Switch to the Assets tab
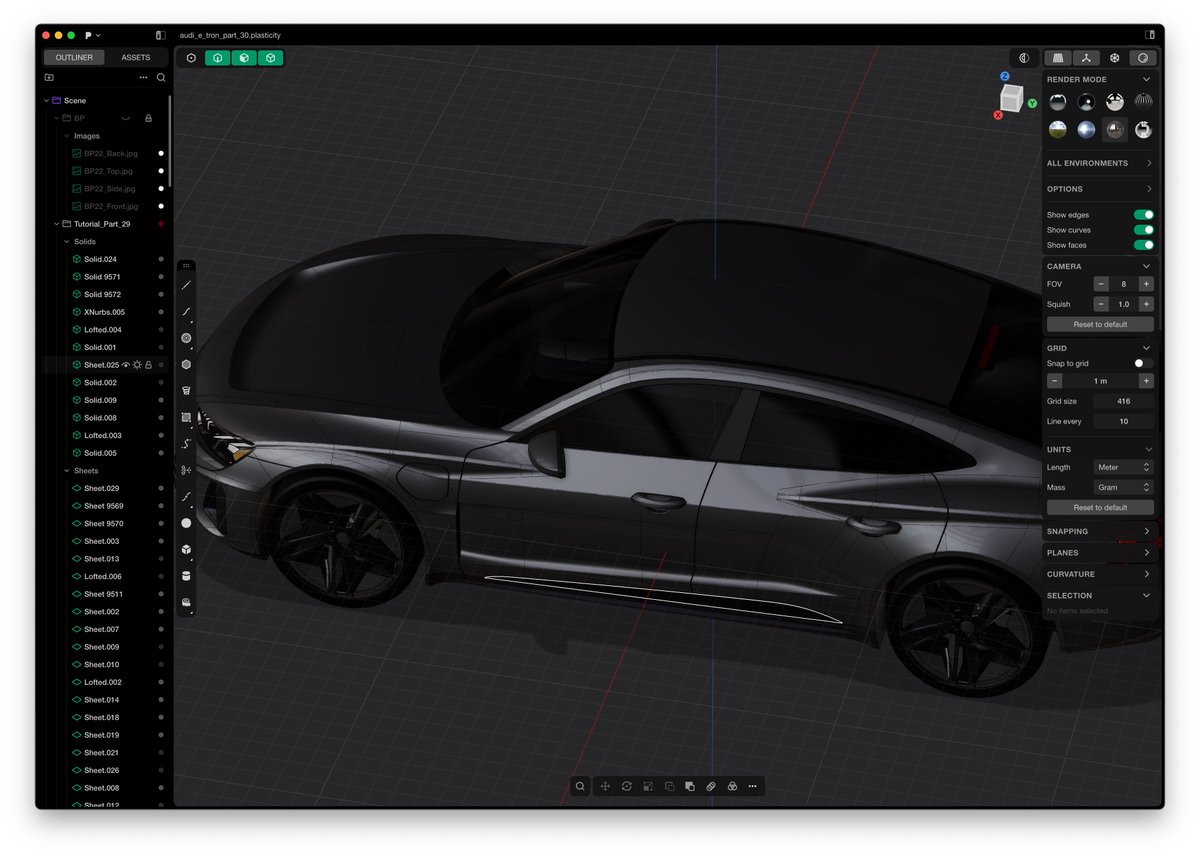The width and height of the screenshot is (1200, 856). coord(136,58)
